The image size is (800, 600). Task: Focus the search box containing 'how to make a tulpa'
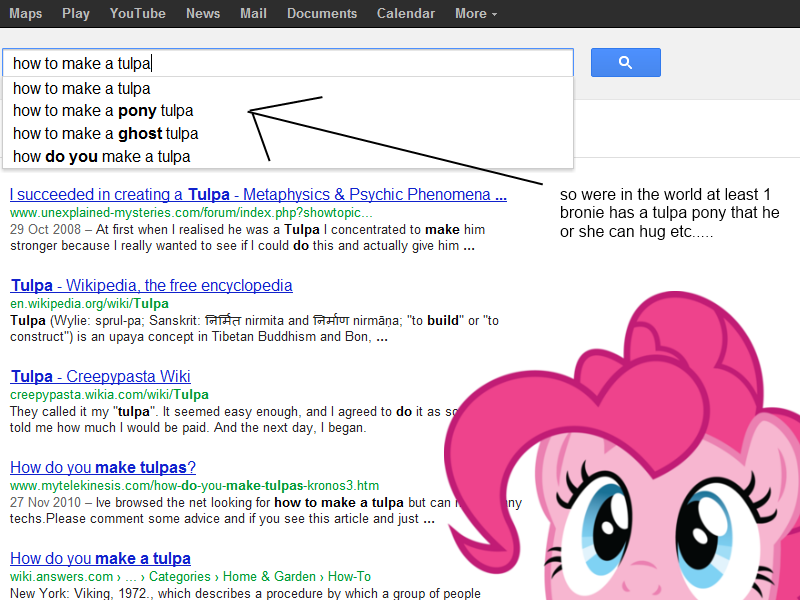pyautogui.click(x=288, y=63)
